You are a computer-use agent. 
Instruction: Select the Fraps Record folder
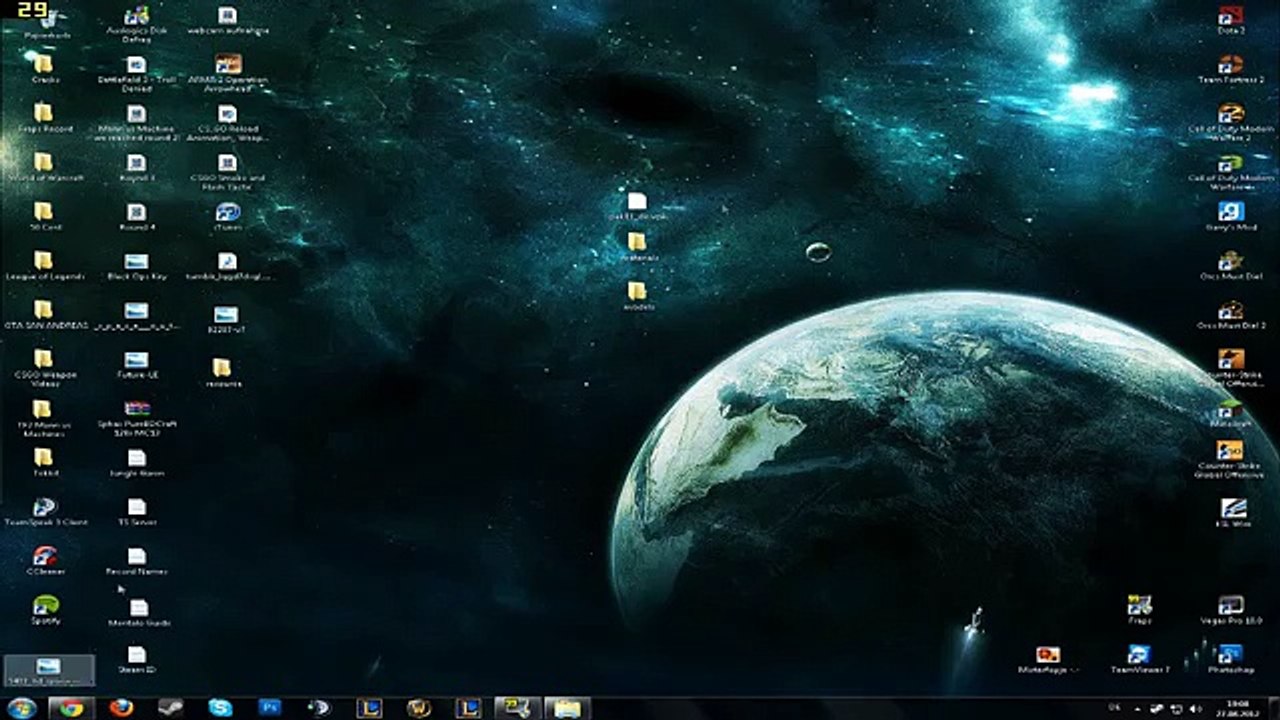click(44, 118)
